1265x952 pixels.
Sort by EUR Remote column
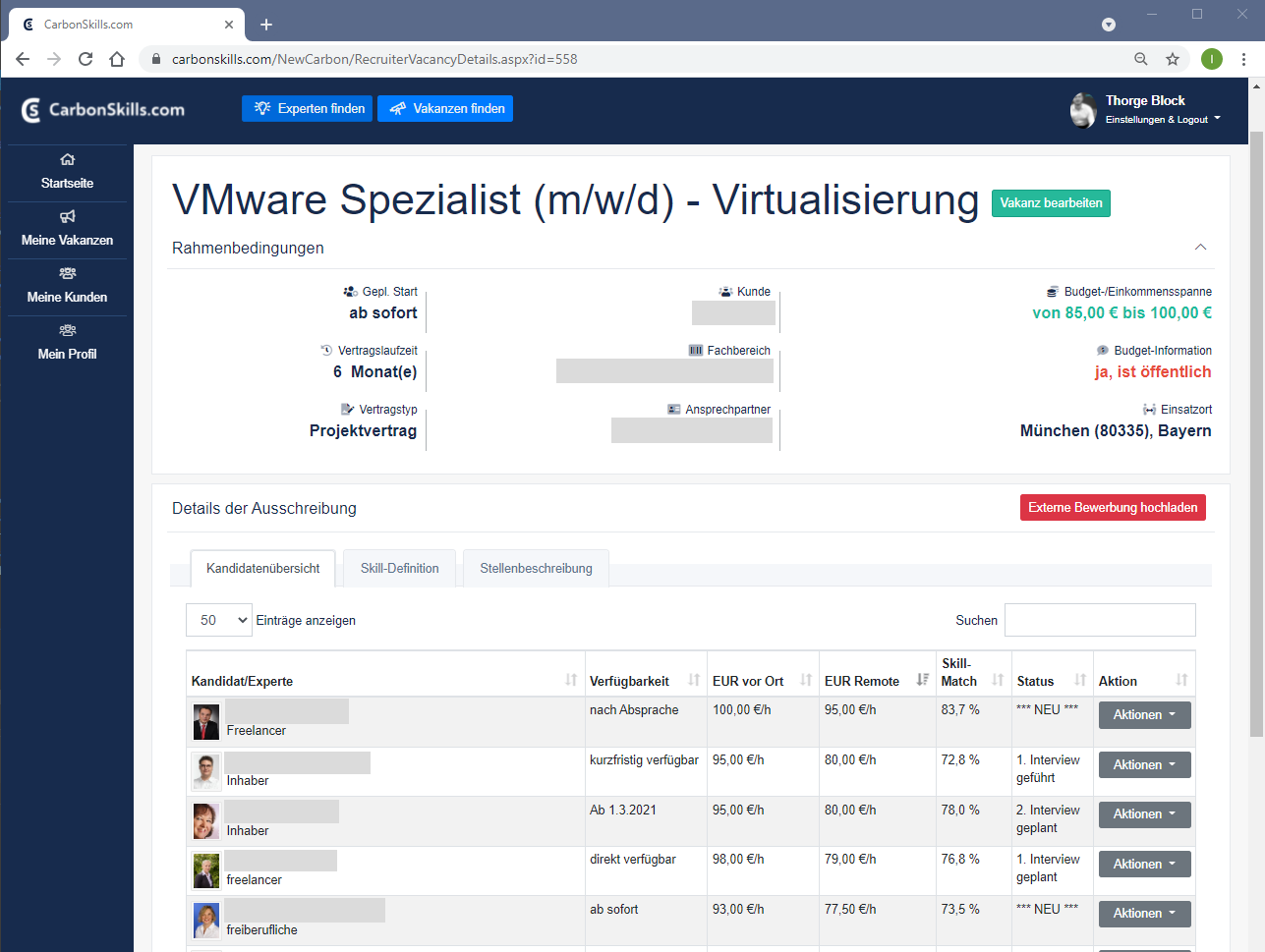click(922, 680)
